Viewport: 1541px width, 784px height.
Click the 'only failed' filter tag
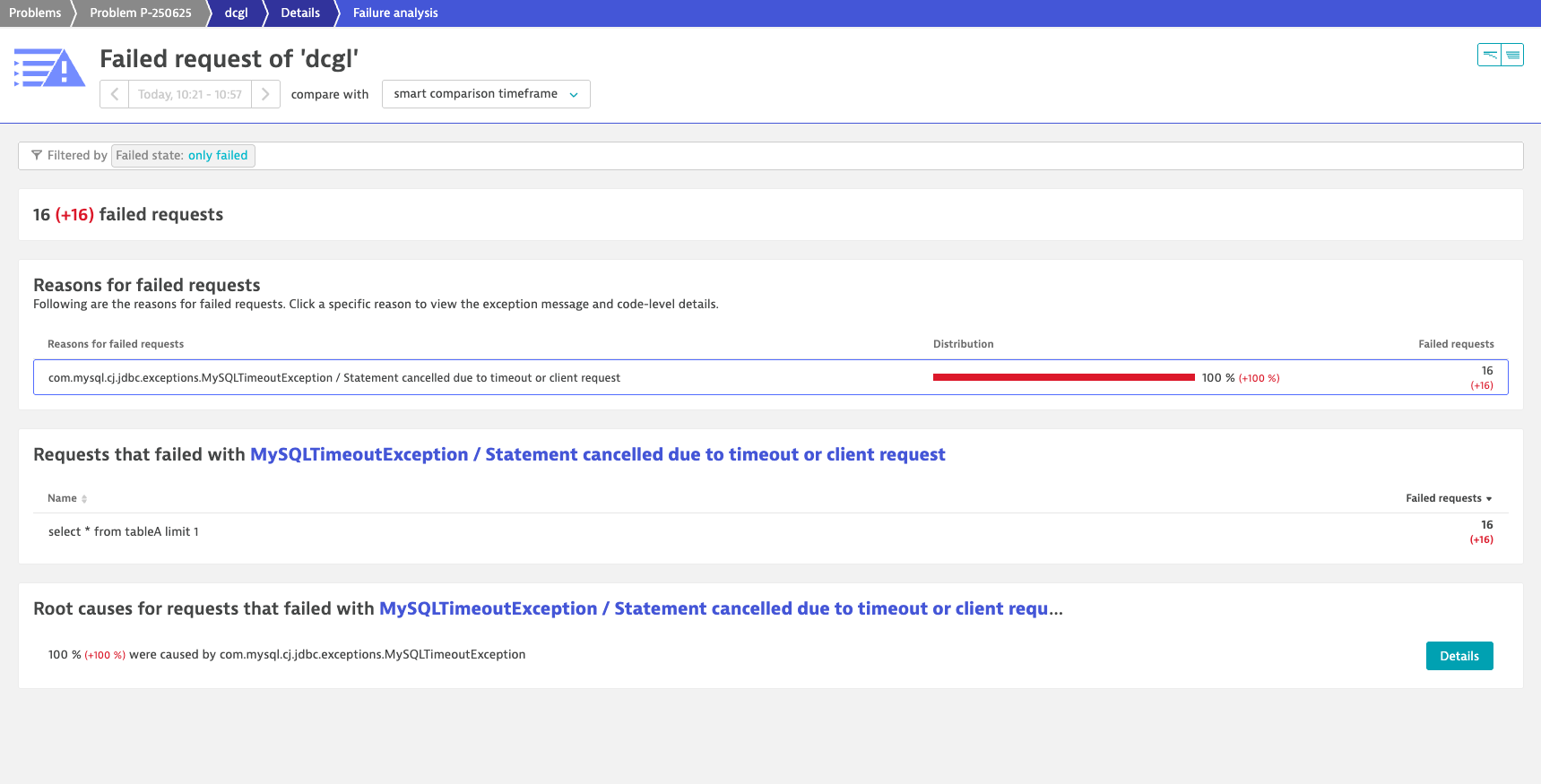[217, 156]
